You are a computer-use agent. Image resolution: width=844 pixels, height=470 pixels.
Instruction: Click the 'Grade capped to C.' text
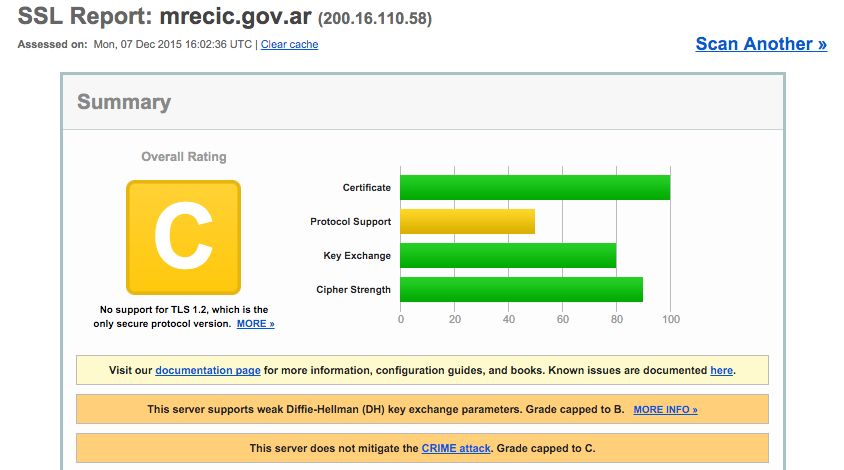tap(546, 448)
